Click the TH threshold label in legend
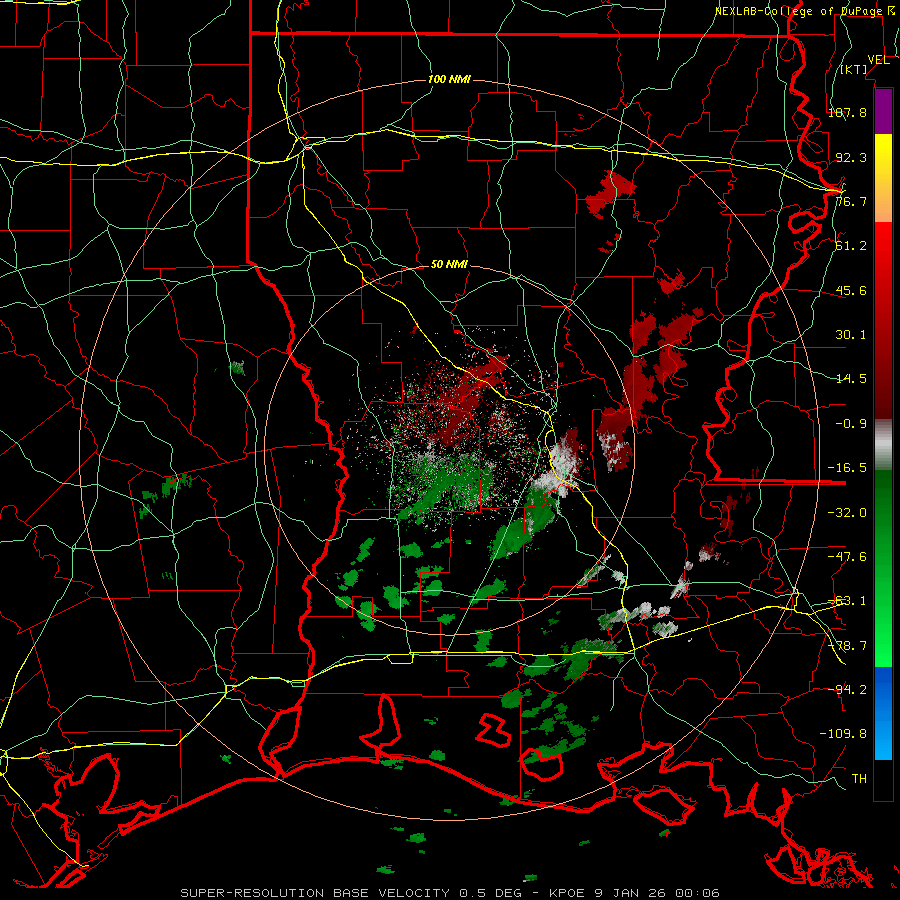900x900 pixels. (x=859, y=779)
